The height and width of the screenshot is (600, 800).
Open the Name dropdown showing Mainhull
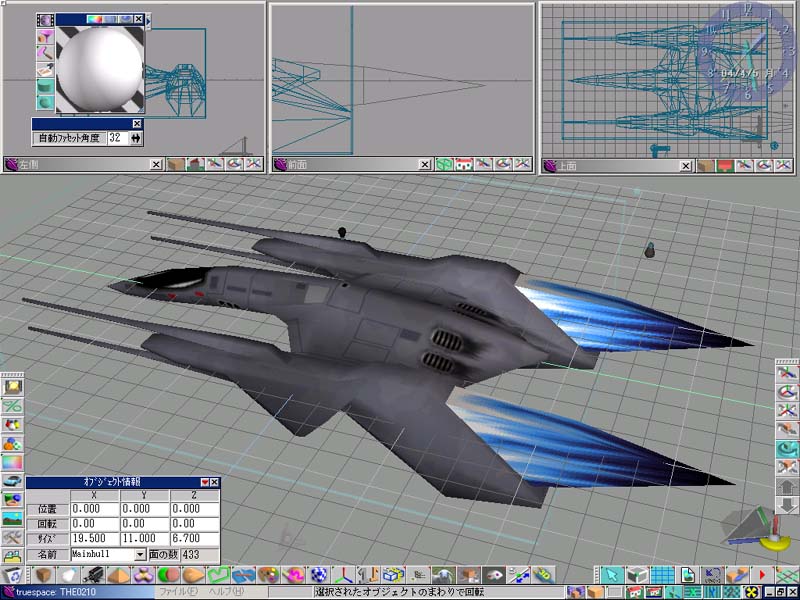(140, 553)
